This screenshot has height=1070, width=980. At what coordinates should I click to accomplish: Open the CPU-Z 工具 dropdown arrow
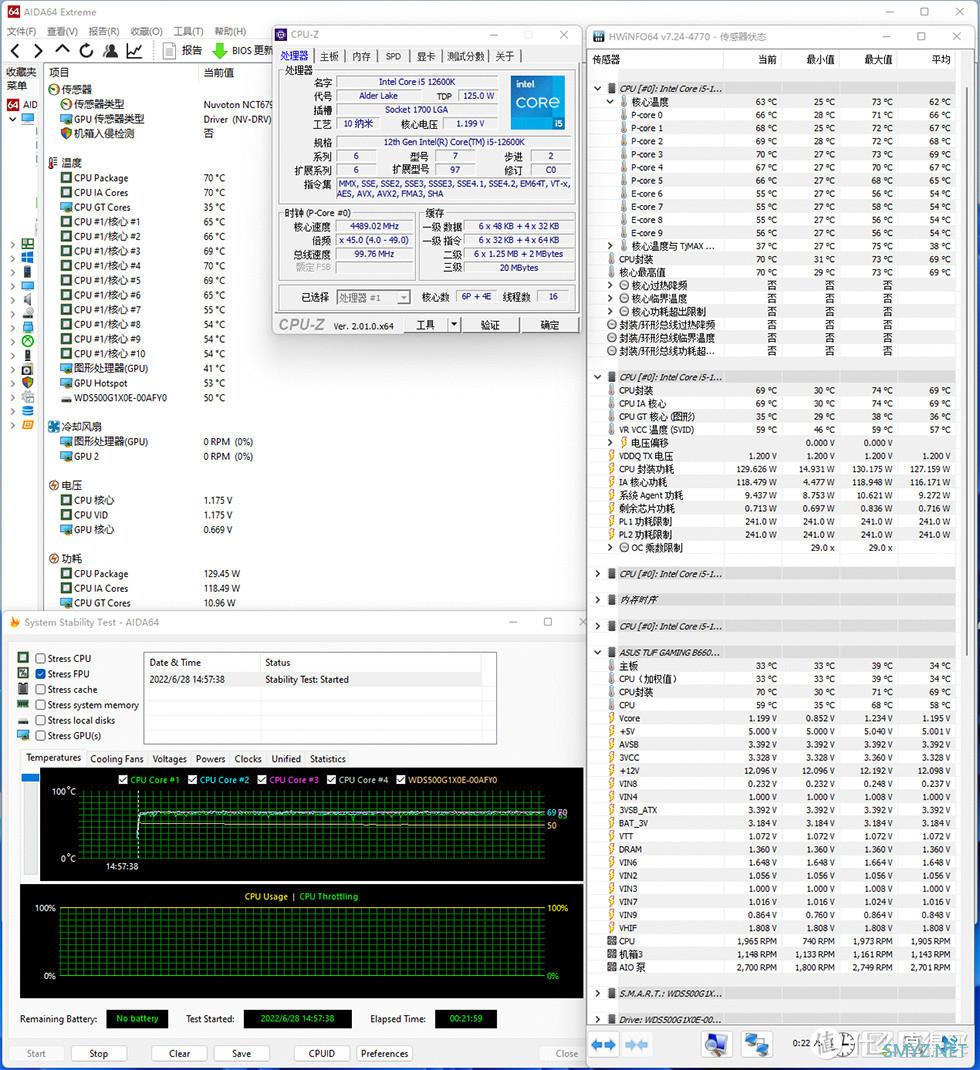(454, 325)
